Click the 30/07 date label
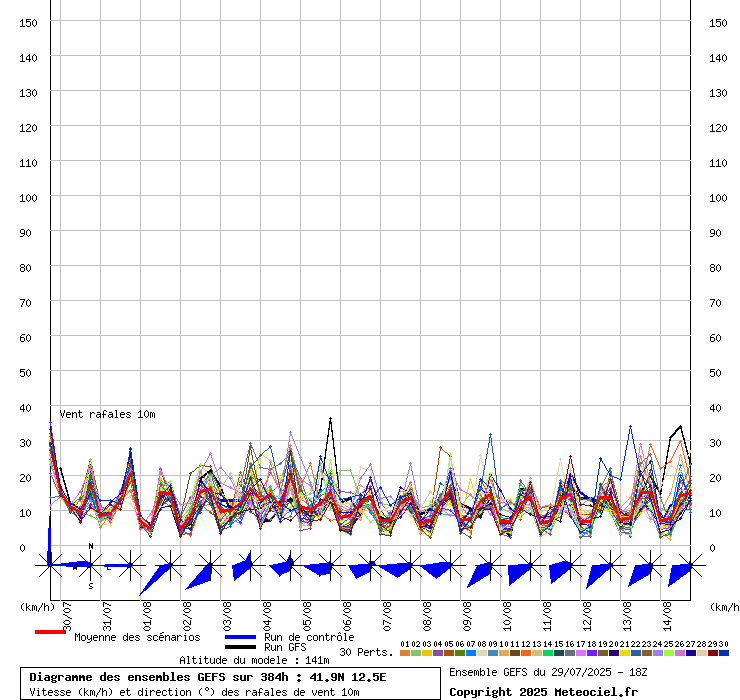Viewport: 740px width, 700px height. click(67, 616)
